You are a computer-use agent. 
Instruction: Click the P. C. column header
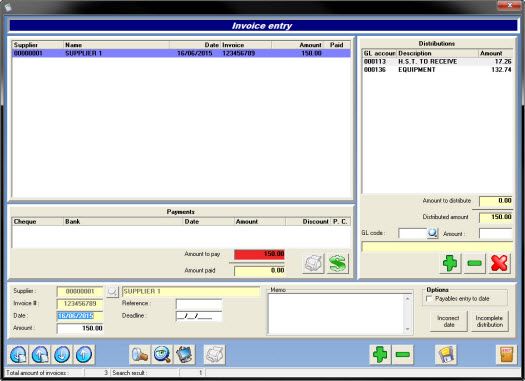pos(341,222)
